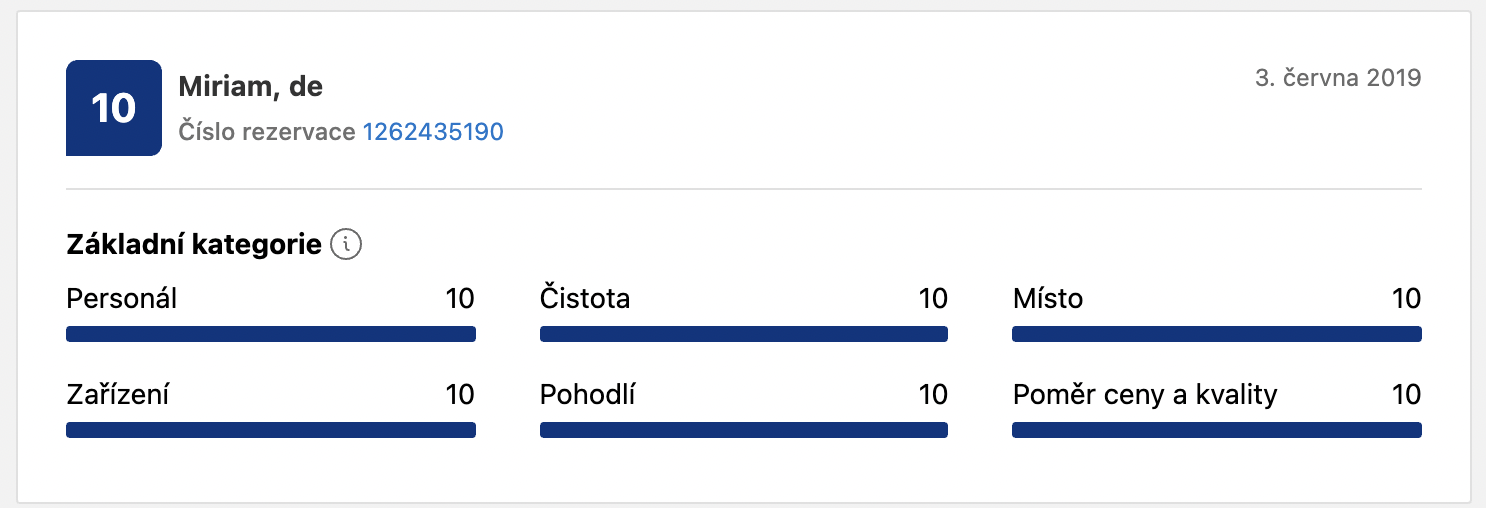
Task: Click the Zařízení rating bar
Action: point(271,430)
